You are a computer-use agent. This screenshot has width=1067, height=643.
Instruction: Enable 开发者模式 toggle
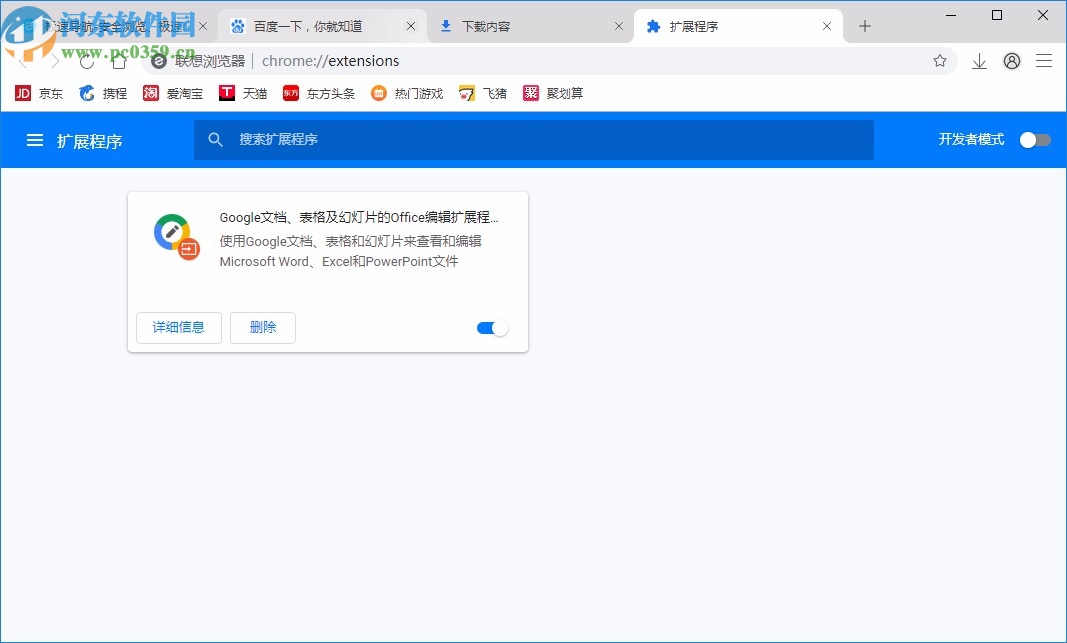(x=1035, y=140)
